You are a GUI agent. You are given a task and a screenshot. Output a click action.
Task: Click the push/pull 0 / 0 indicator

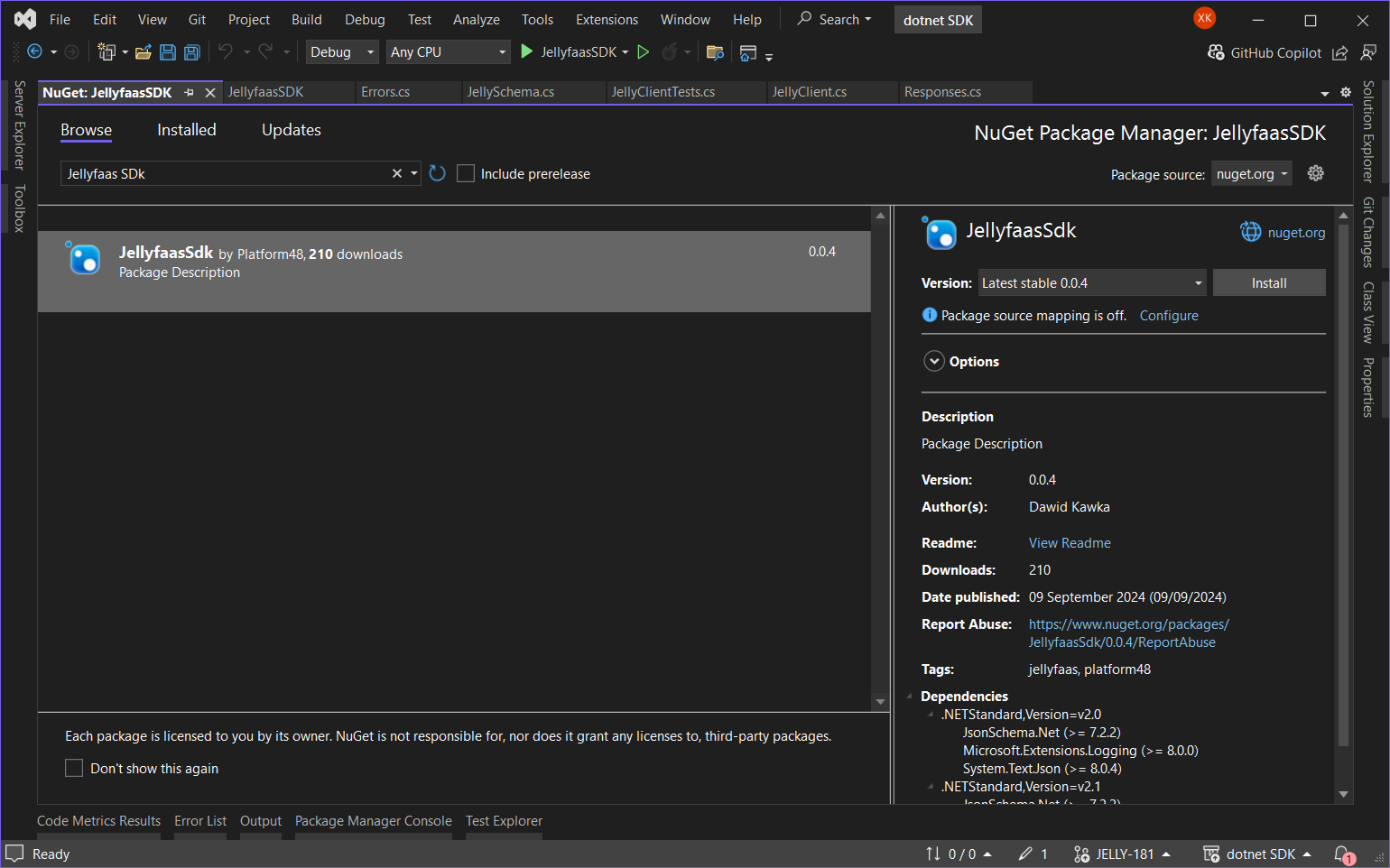(x=959, y=854)
